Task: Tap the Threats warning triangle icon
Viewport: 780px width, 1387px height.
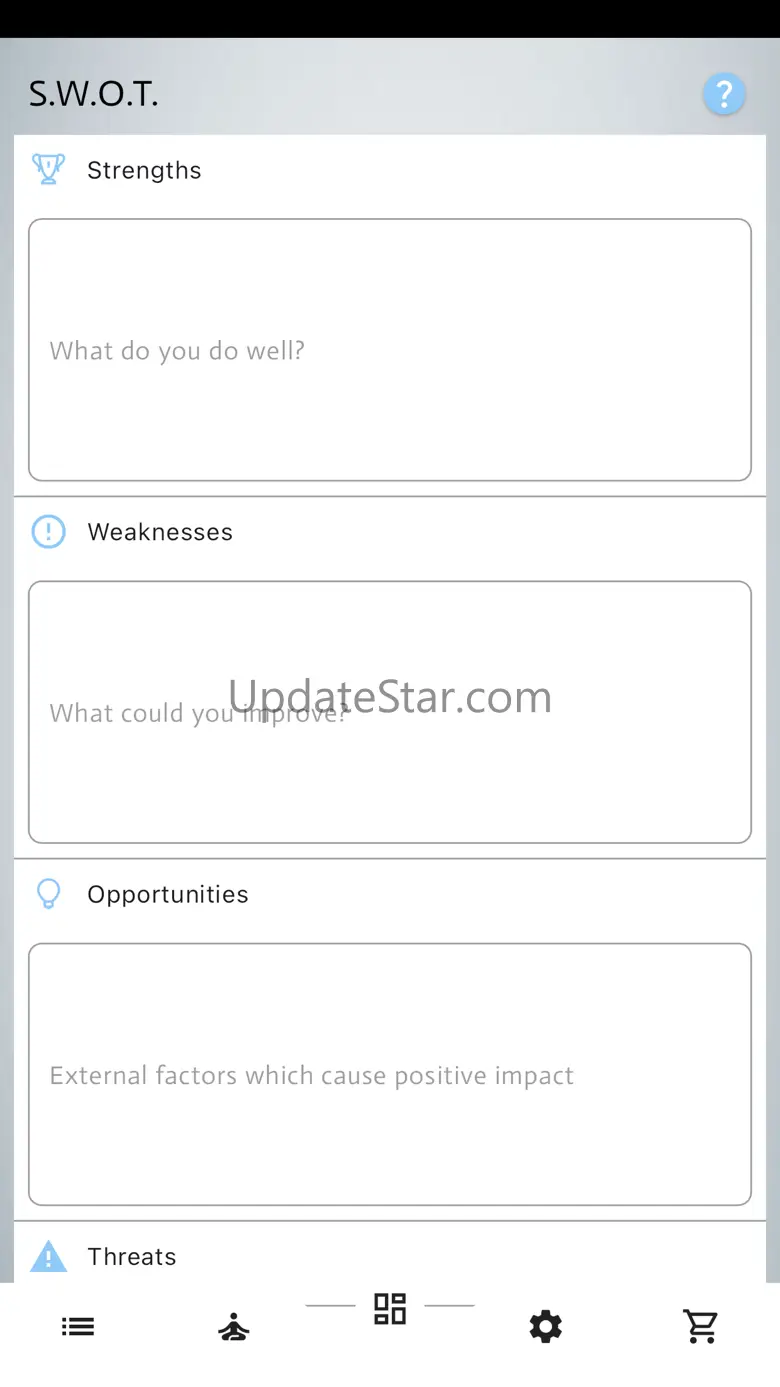Action: [48, 1256]
